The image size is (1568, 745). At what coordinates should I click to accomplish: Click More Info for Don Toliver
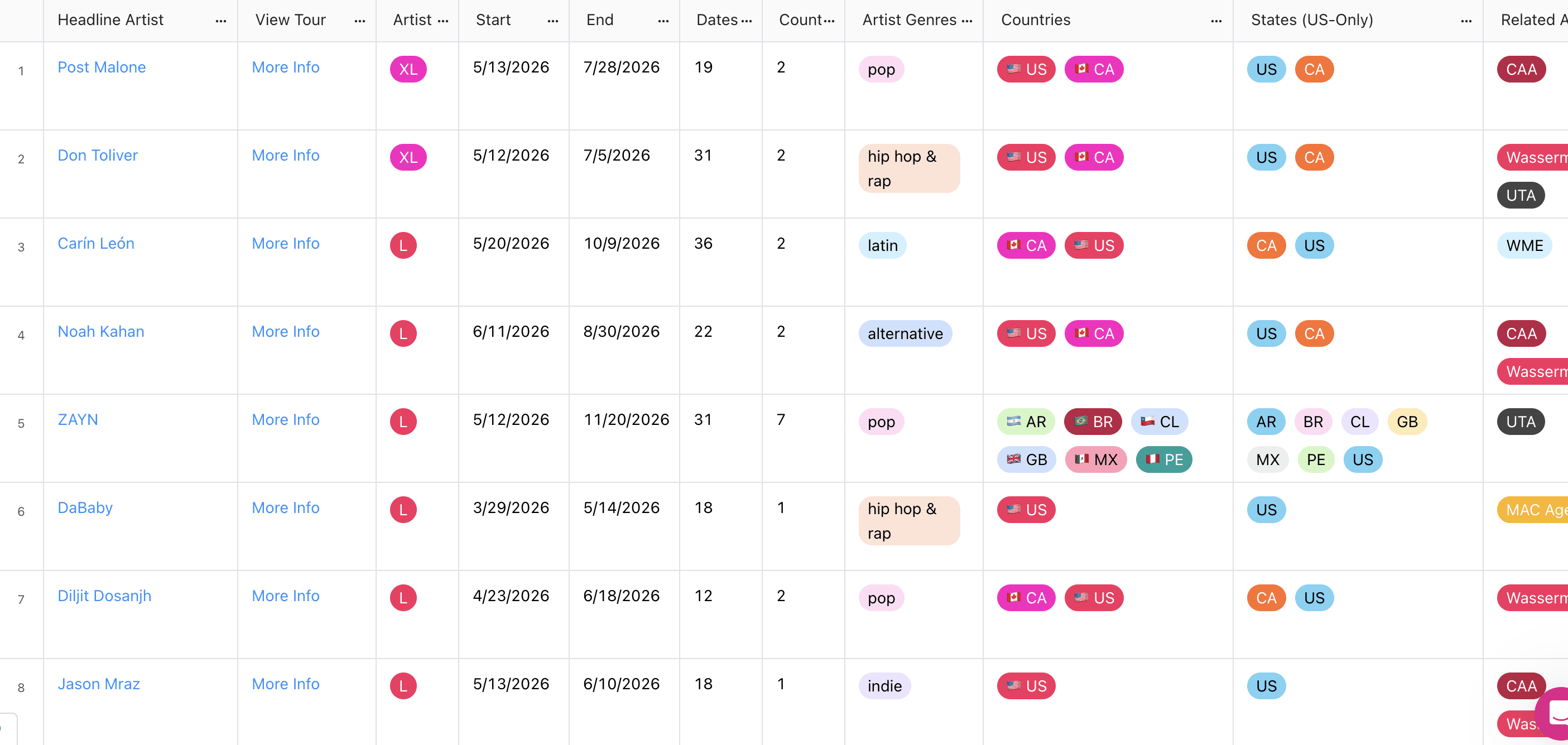(286, 155)
